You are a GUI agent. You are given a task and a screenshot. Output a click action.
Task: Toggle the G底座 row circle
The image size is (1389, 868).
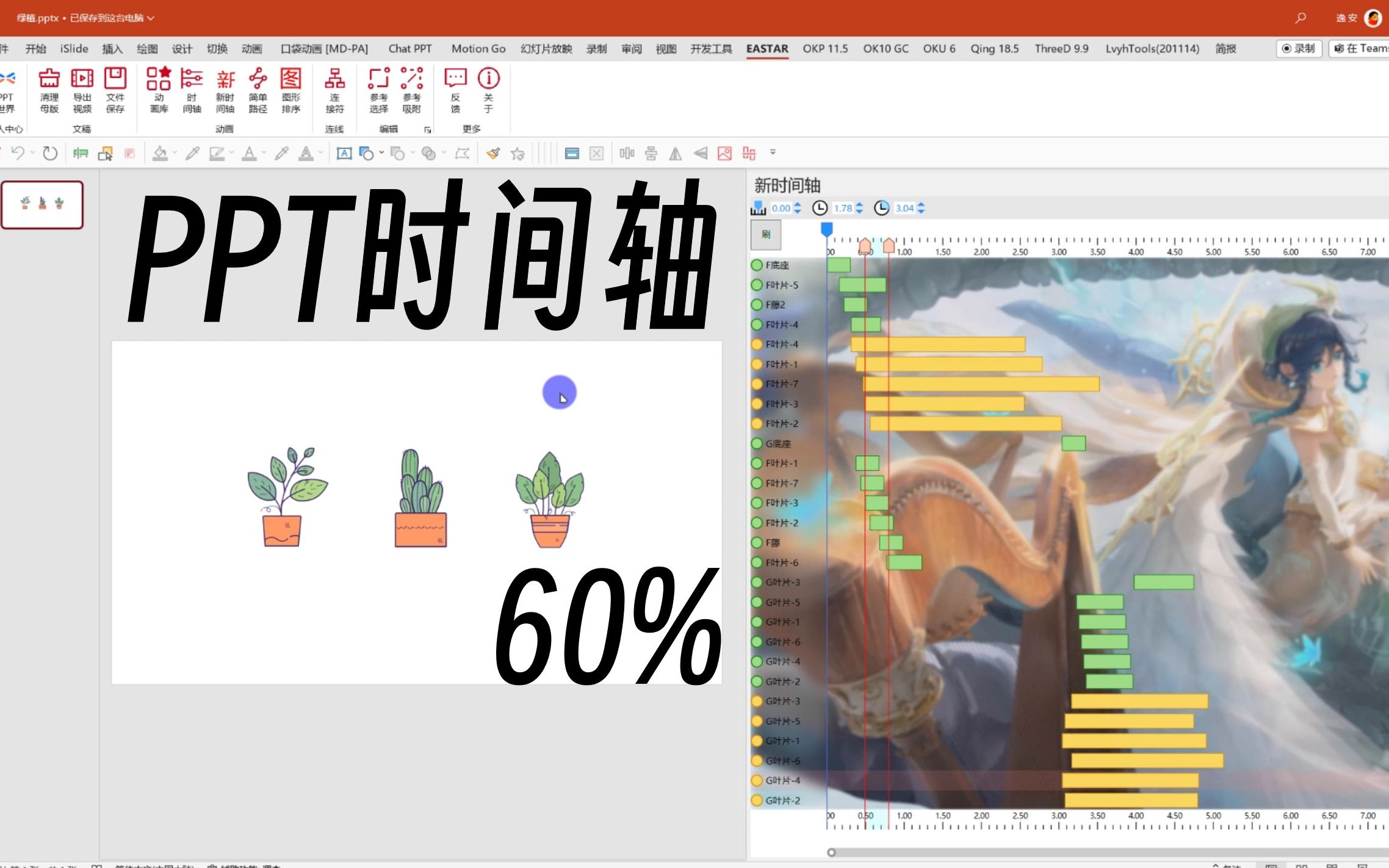coord(757,443)
